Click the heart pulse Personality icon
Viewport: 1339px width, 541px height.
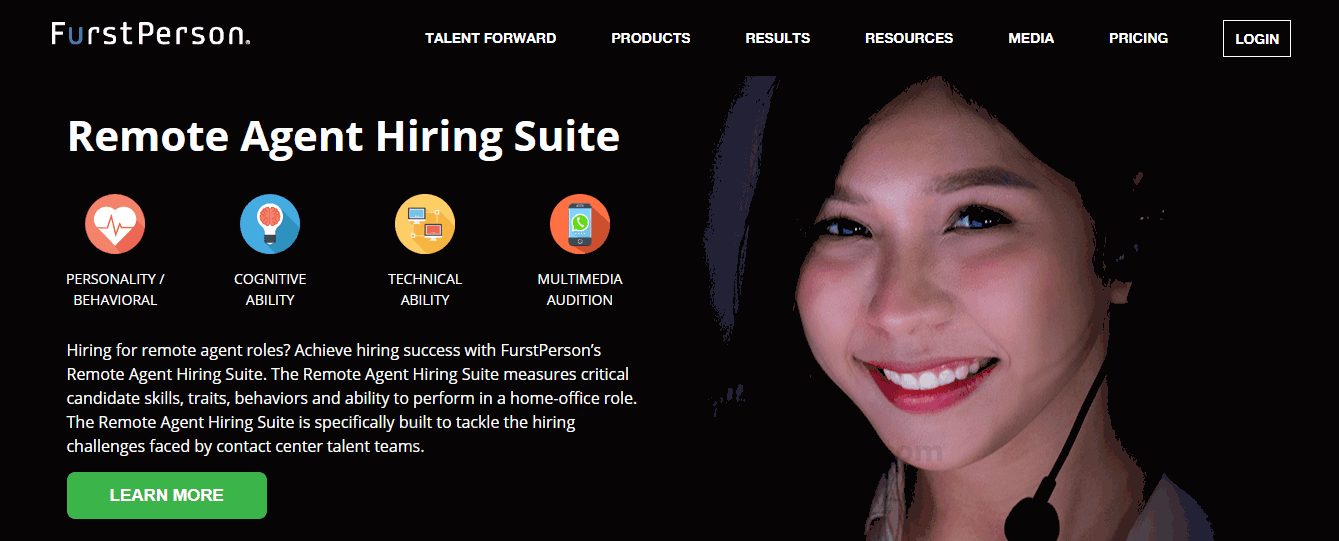pos(115,224)
